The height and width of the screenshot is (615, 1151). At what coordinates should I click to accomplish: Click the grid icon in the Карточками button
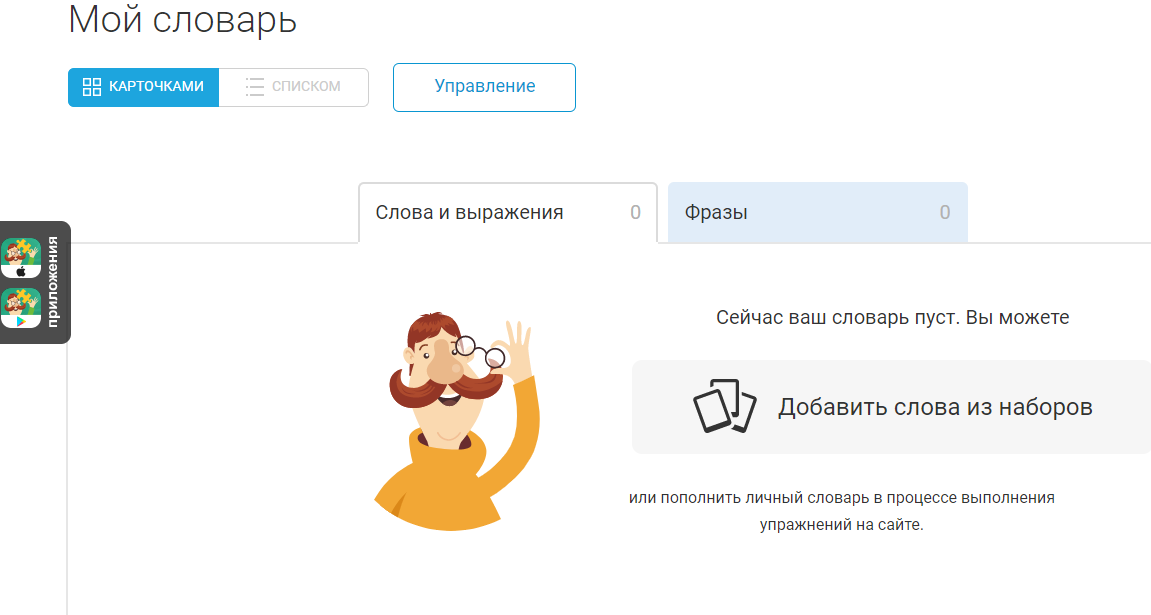[92, 87]
